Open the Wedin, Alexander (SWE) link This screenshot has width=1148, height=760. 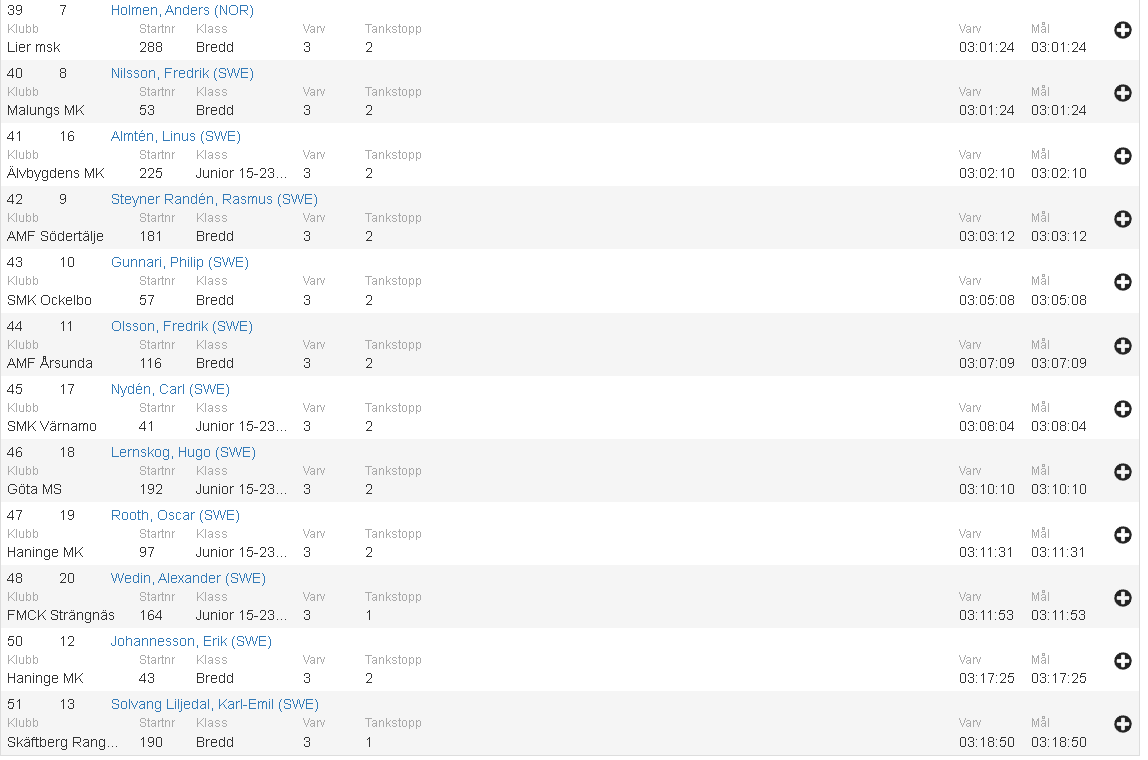click(188, 579)
